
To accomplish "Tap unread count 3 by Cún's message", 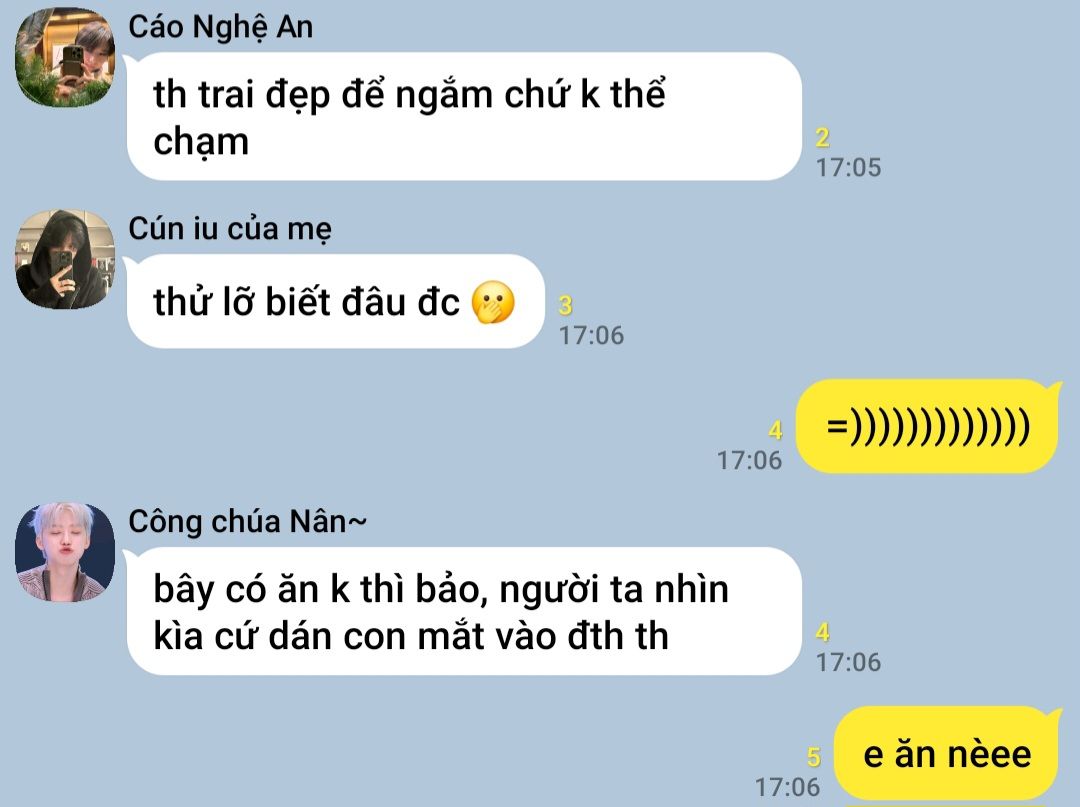I will coord(565,305).
